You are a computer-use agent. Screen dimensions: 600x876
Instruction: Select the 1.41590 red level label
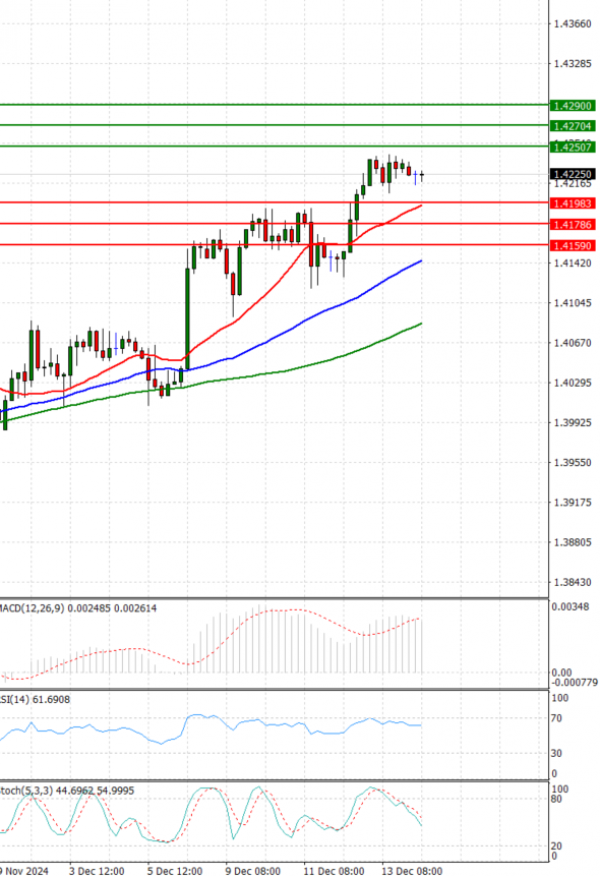pos(573,246)
